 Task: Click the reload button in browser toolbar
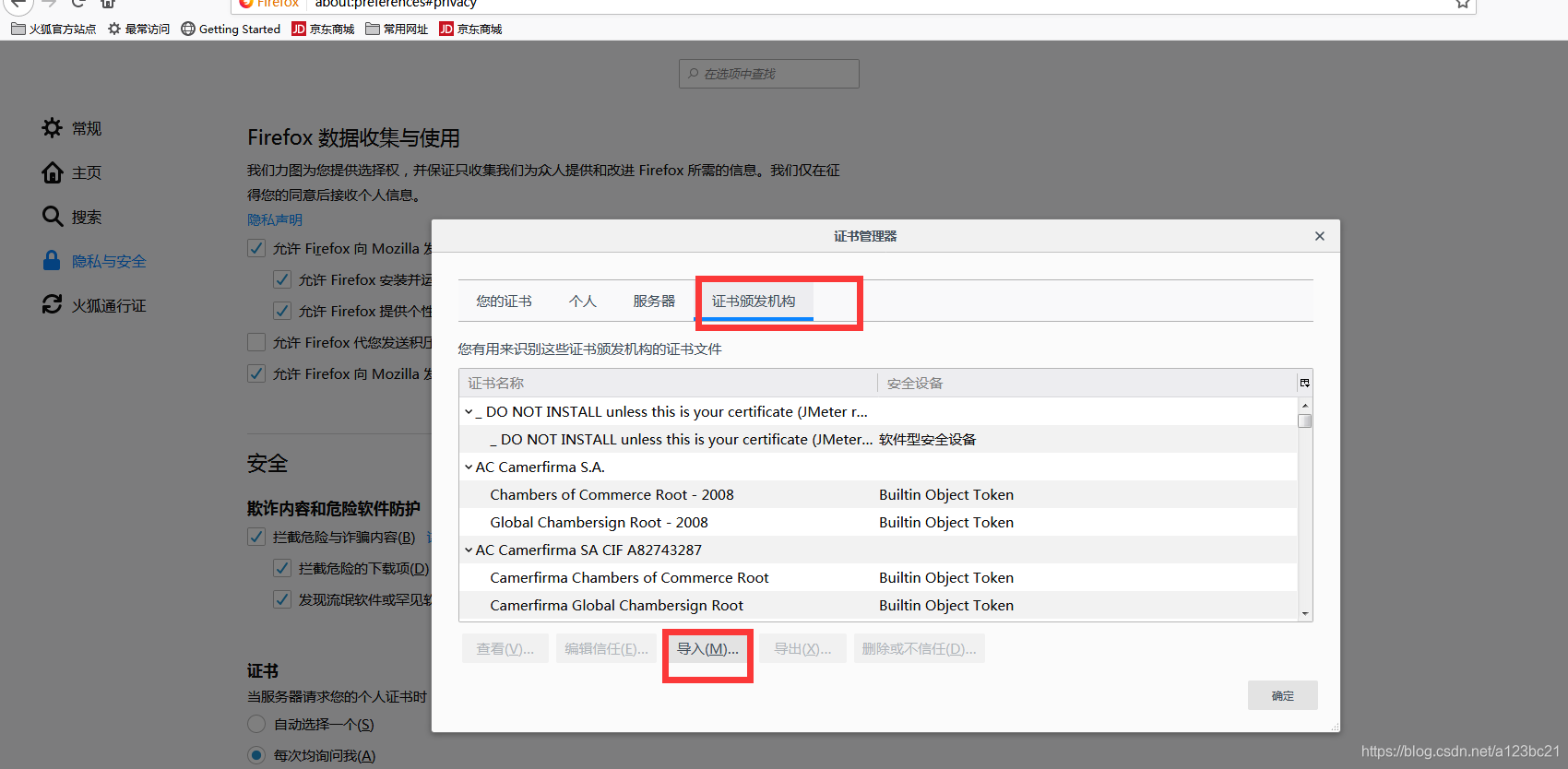[x=78, y=4]
